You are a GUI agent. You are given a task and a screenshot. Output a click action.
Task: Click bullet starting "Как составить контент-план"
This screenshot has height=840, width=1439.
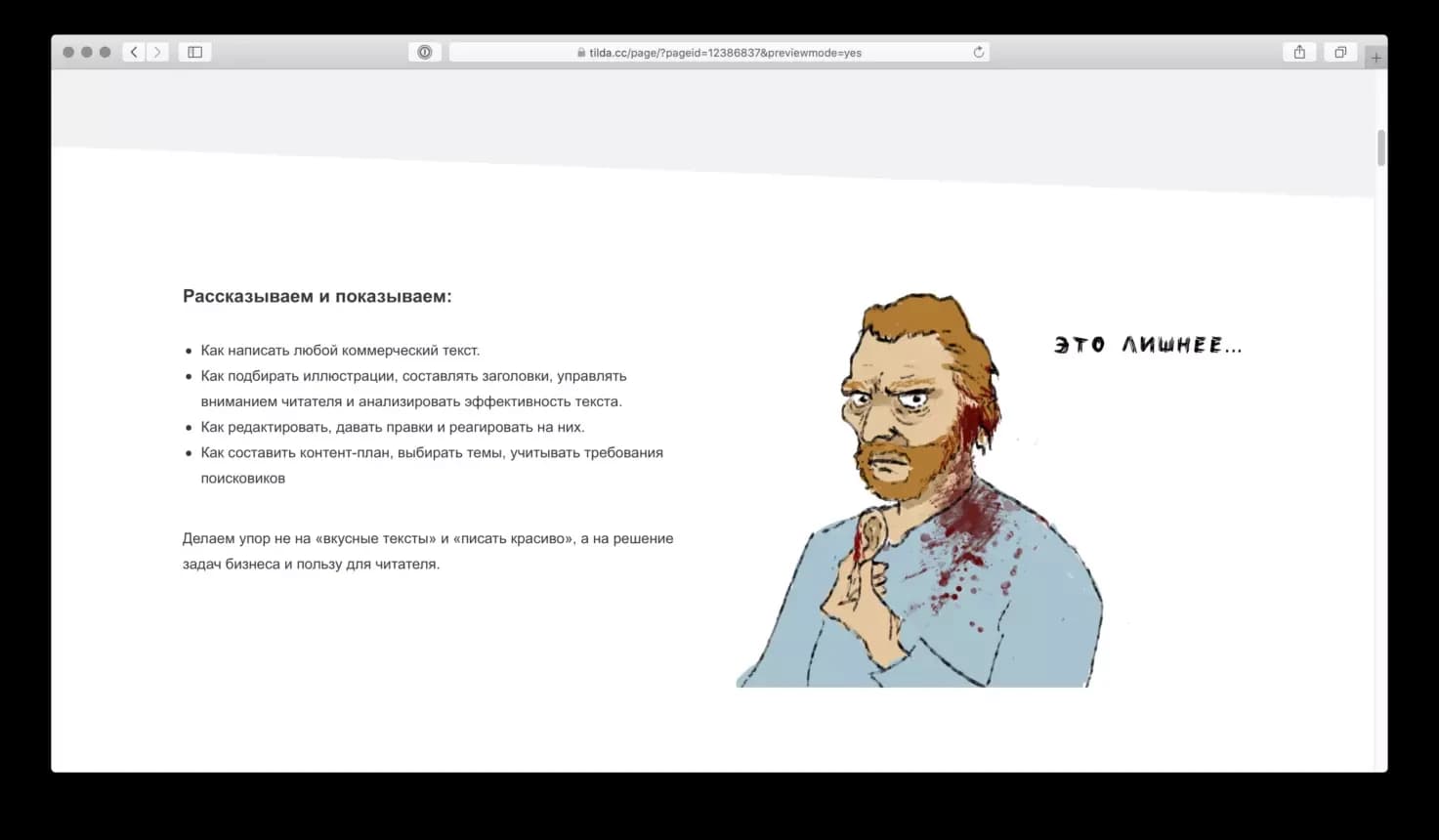pos(431,453)
